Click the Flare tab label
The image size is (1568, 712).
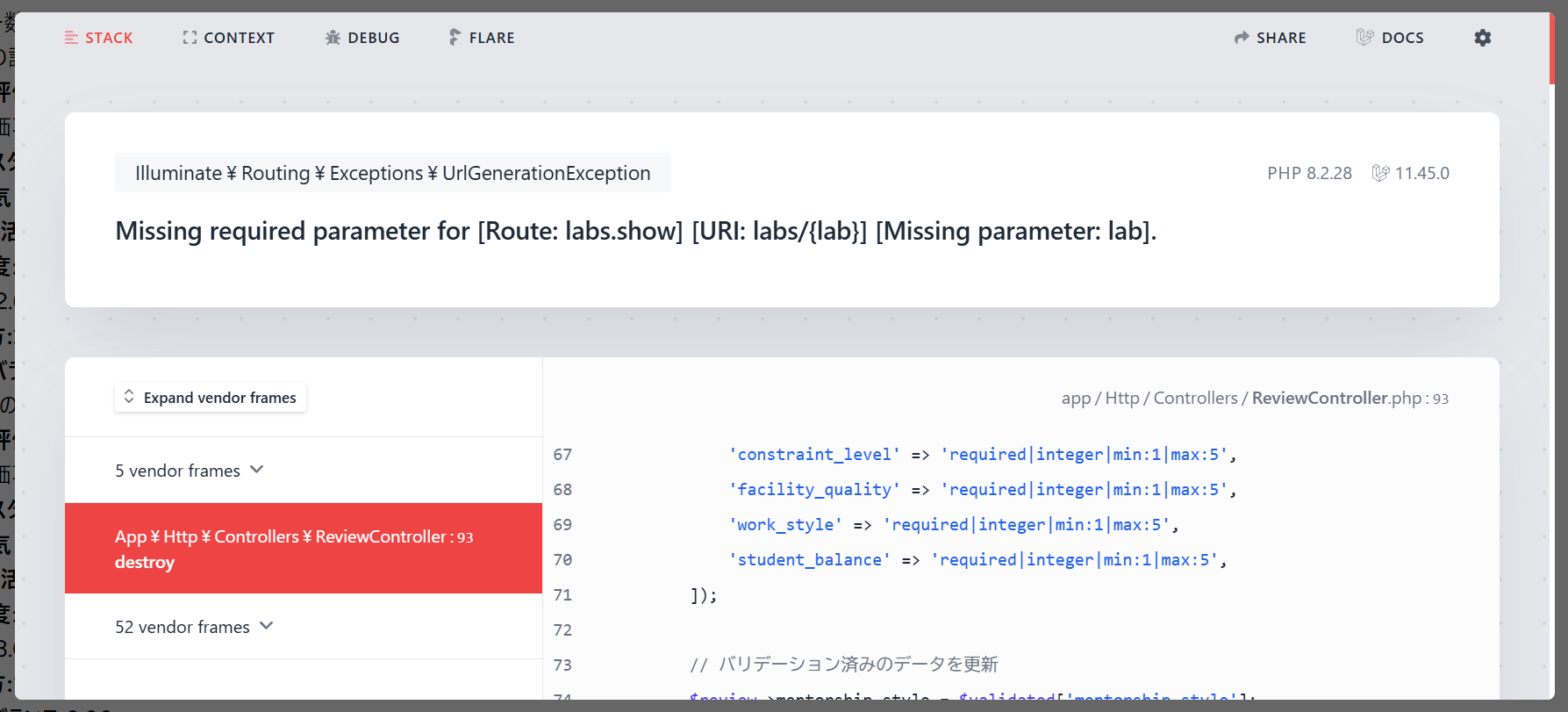(491, 38)
